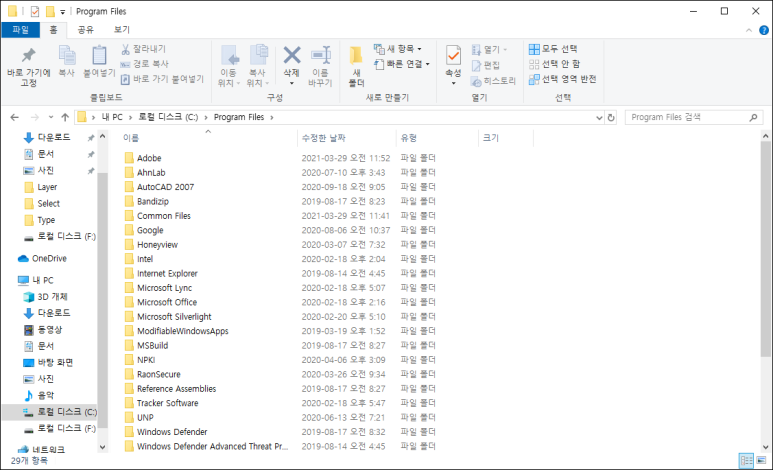Collapse the ribbon with the chevron
The image size is (773, 470).
[x=749, y=31]
